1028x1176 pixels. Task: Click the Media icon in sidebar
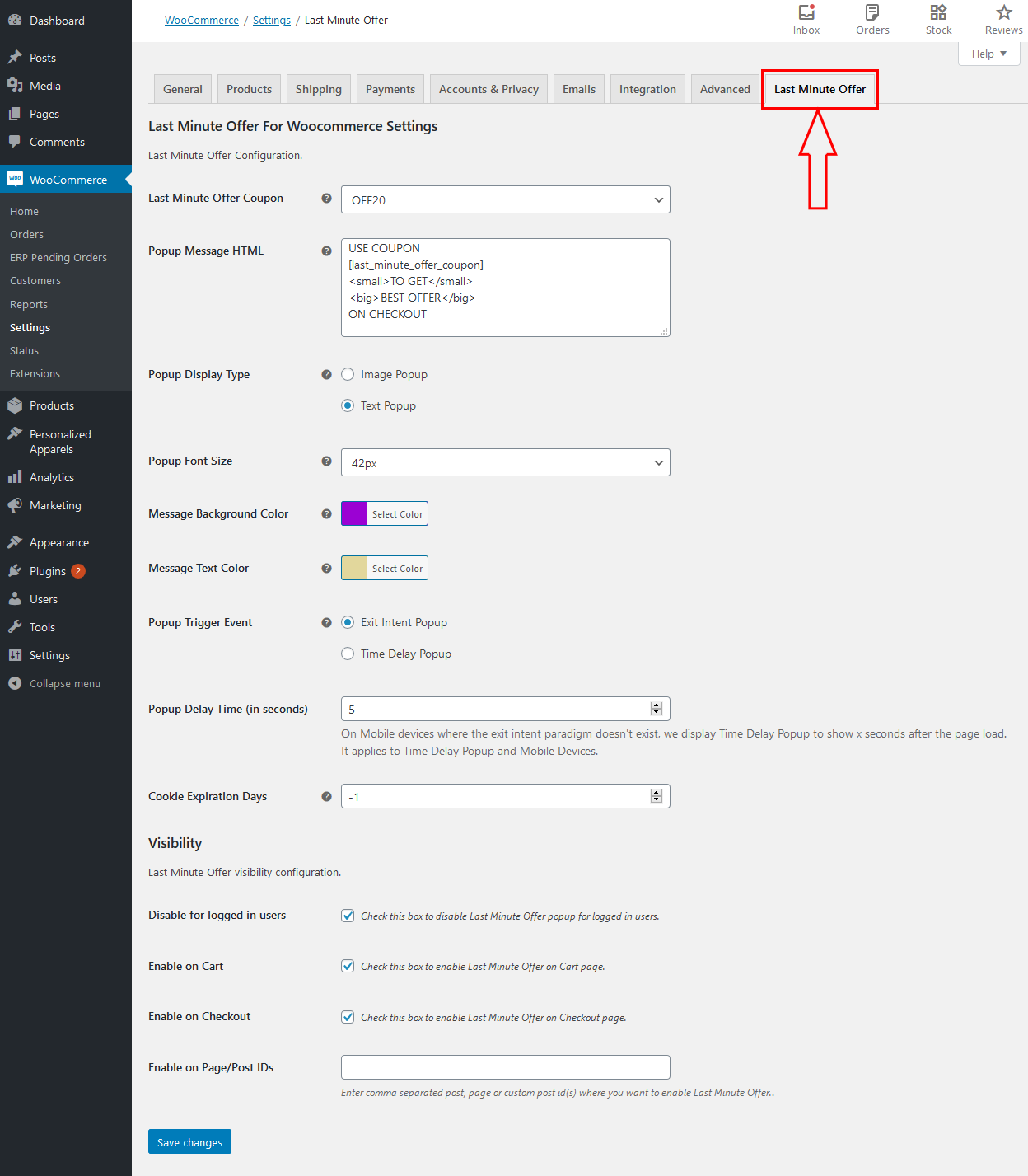tap(15, 86)
